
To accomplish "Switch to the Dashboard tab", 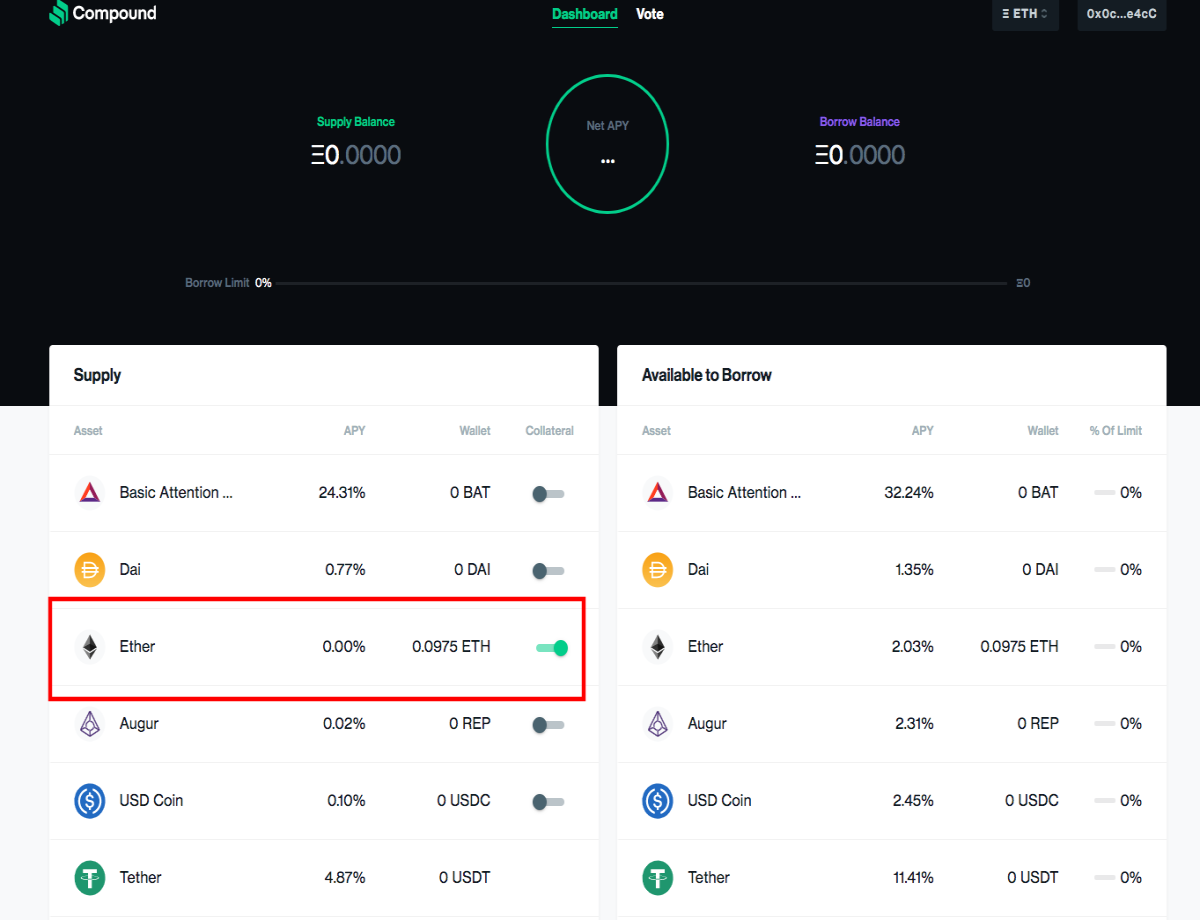I will pos(585,14).
